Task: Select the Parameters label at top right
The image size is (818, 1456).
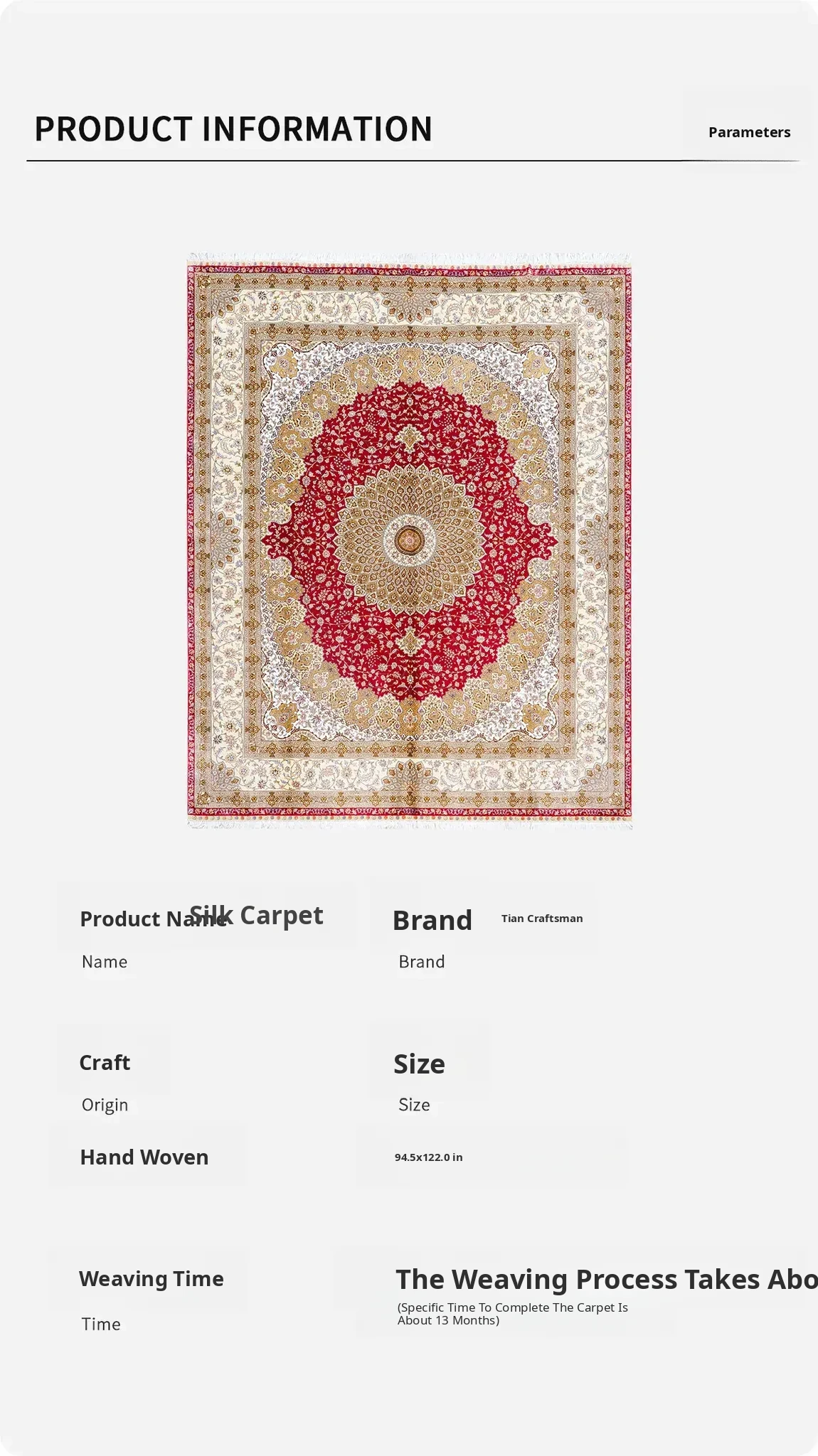Action: [x=749, y=132]
